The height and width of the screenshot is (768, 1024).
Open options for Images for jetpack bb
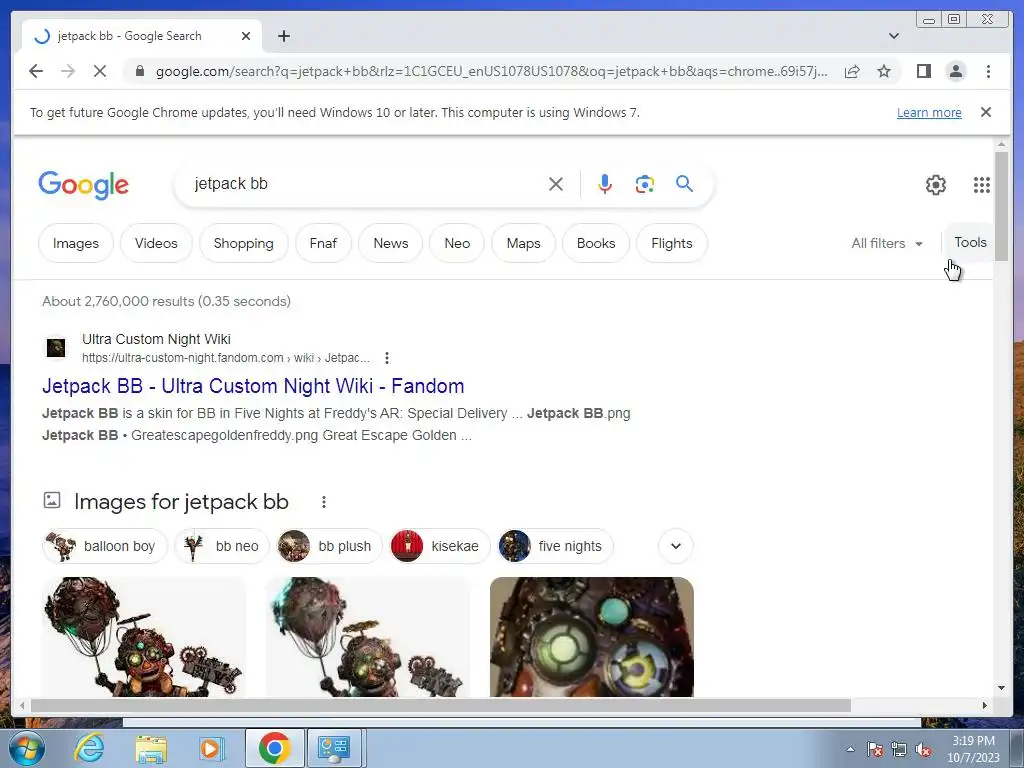coord(323,502)
